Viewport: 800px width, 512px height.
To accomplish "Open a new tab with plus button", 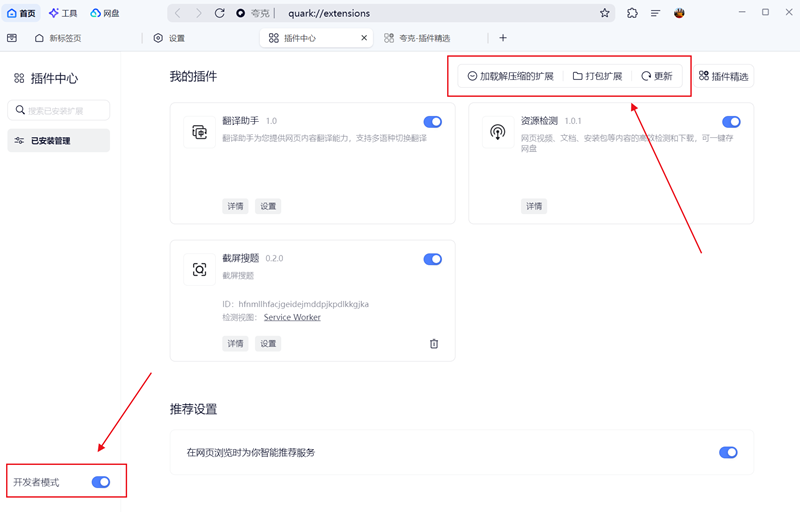I will pos(503,38).
